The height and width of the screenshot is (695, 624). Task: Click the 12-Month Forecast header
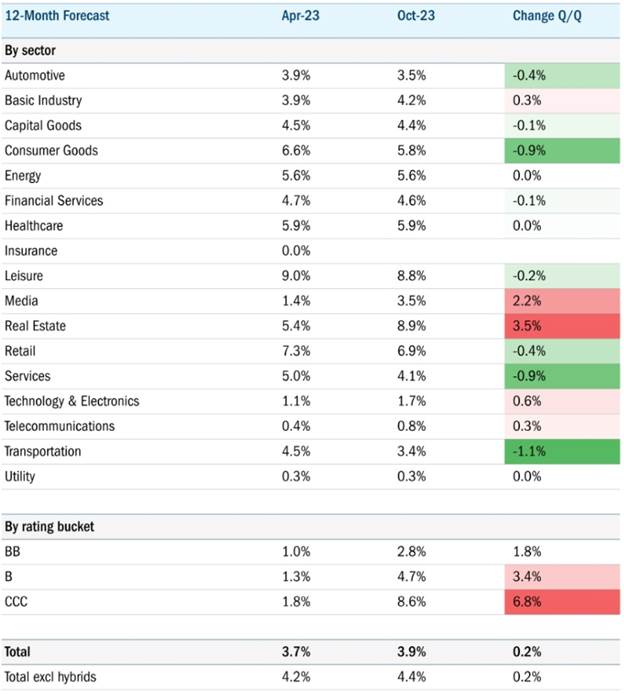click(x=57, y=16)
